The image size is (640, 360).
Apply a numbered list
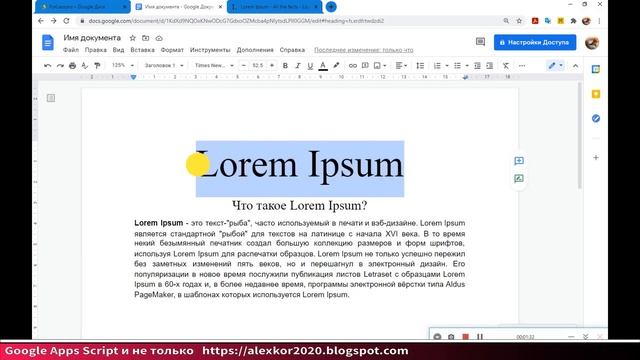437,66
